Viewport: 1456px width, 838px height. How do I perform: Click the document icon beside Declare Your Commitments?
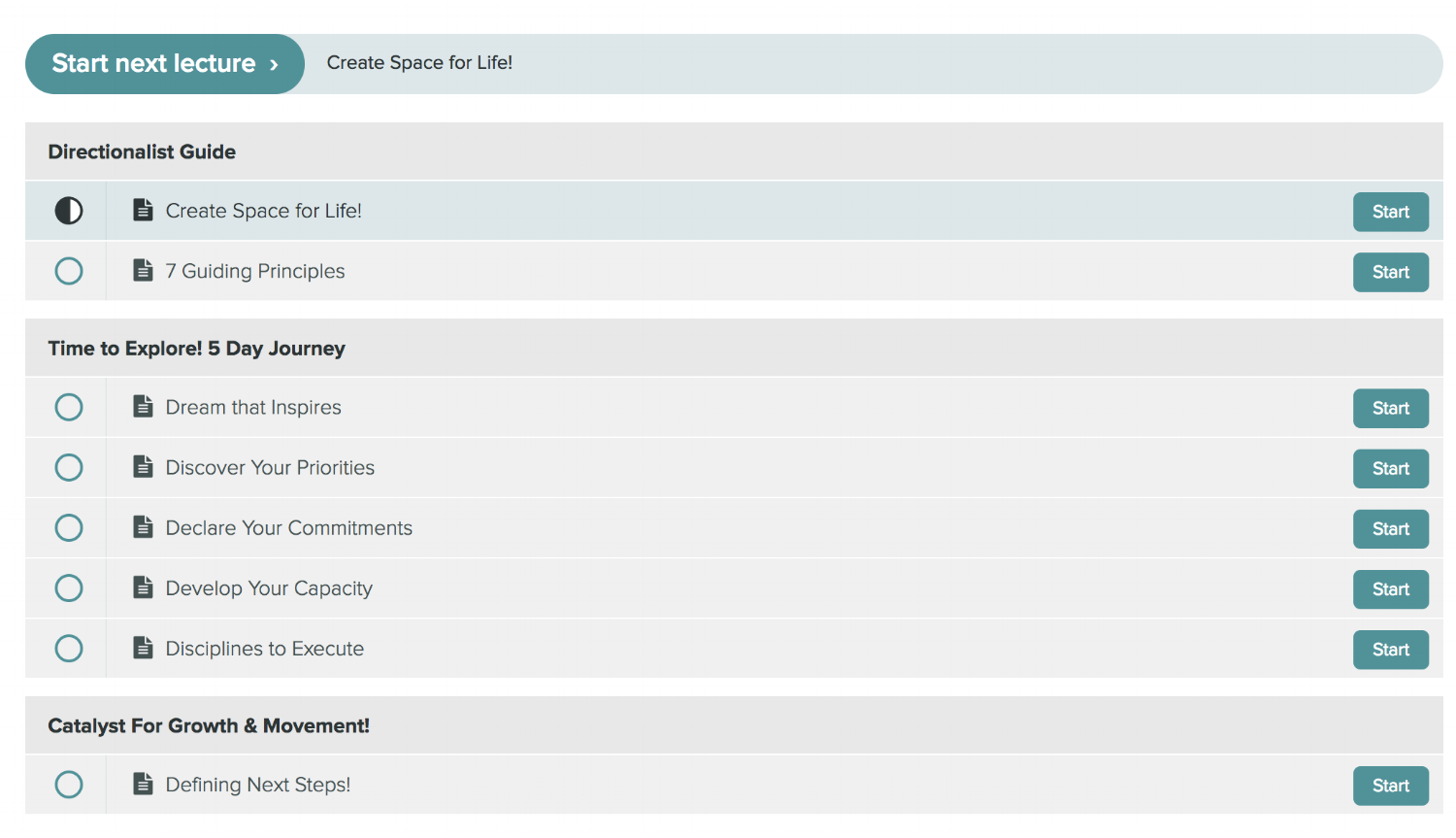[143, 526]
